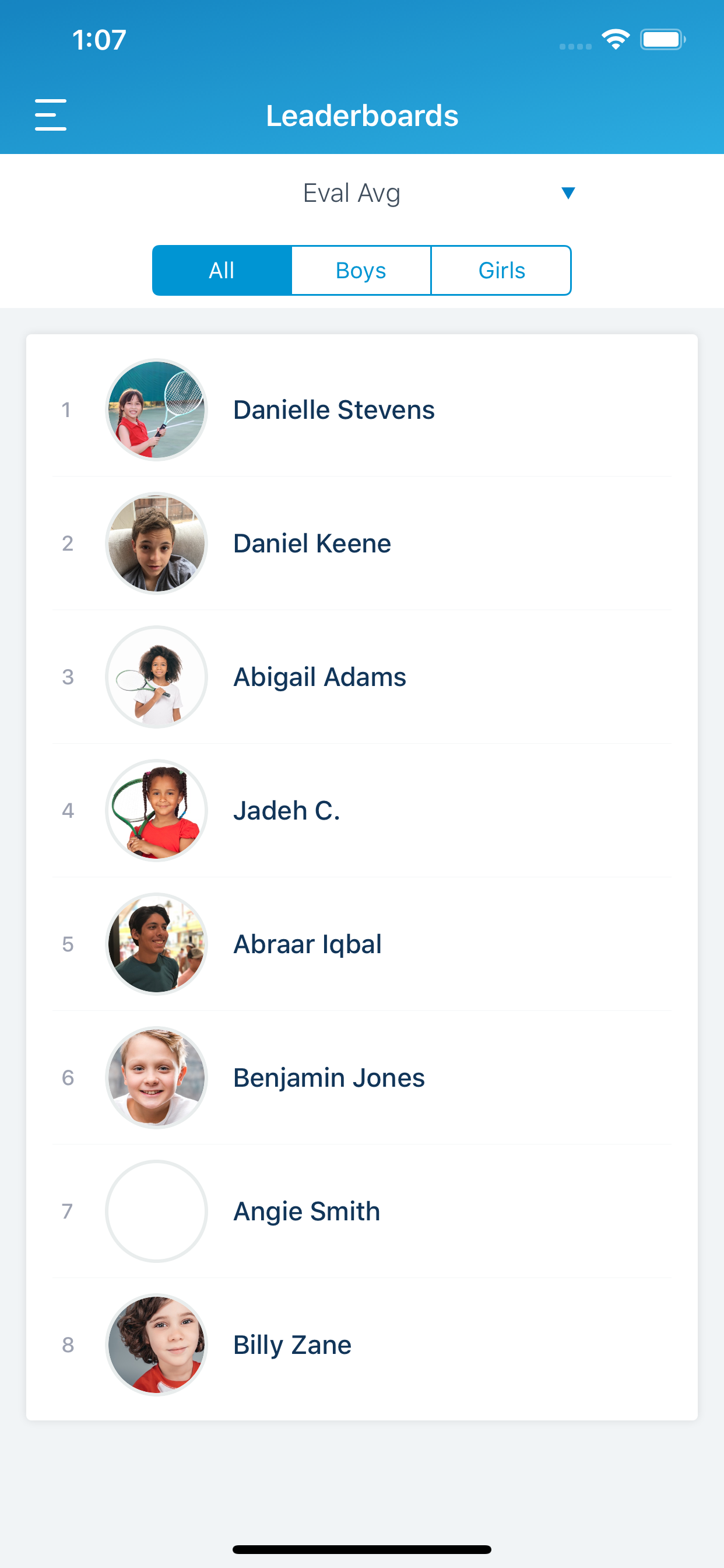Open the Eval Avg metric selector
This screenshot has height=1568, width=724.
[362, 193]
